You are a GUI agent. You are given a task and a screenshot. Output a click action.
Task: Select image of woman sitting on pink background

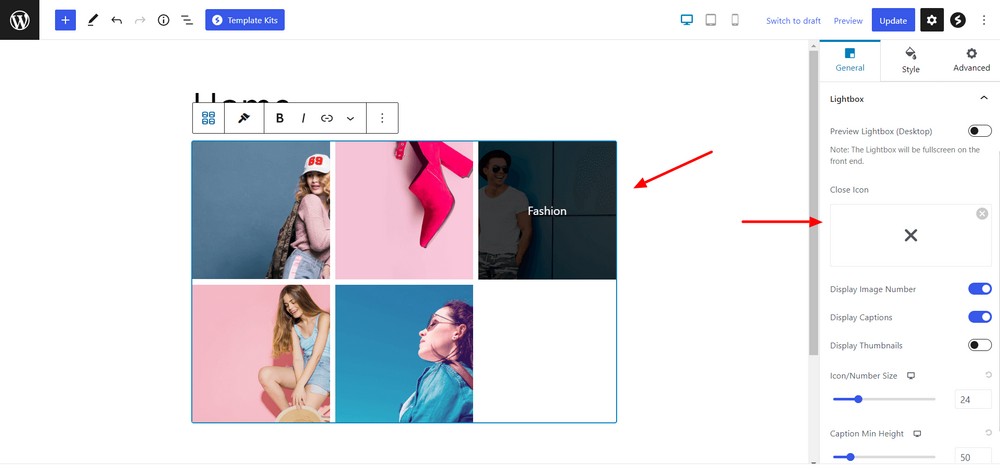pos(261,354)
